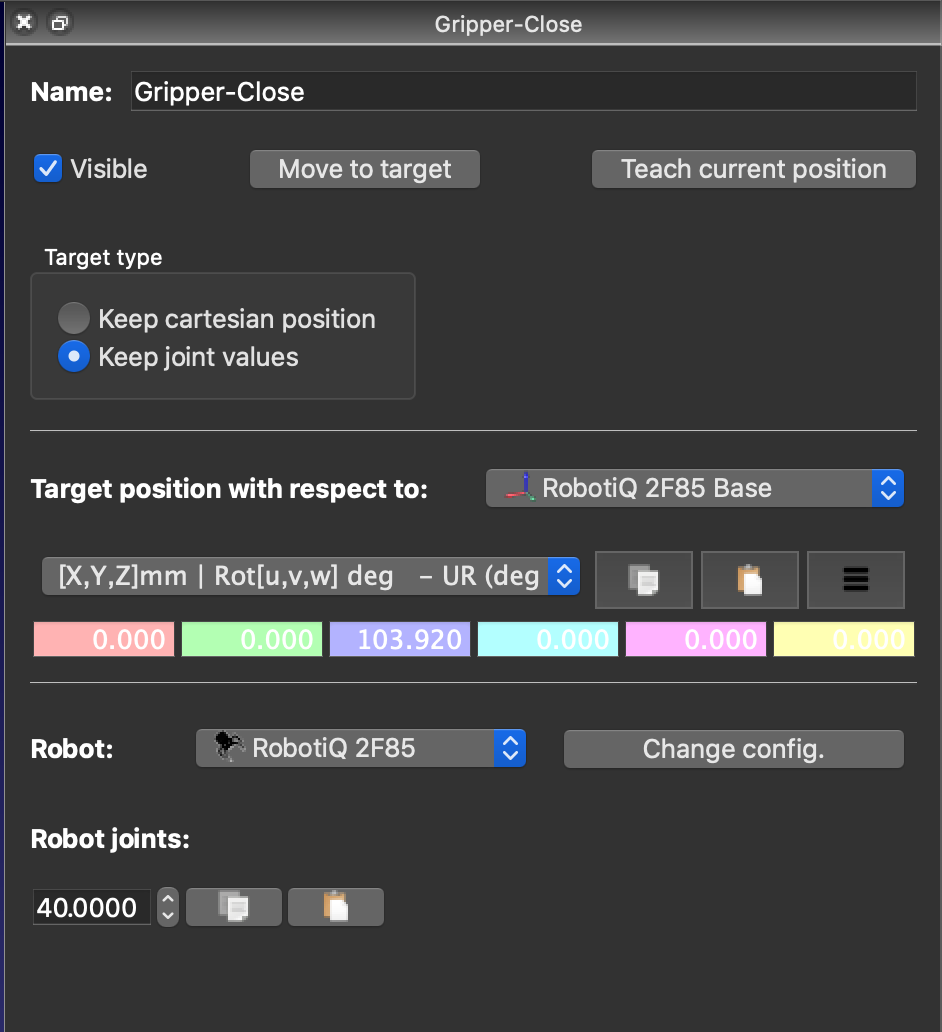Open the pose options hamburger menu
942x1032 pixels.
click(x=855, y=579)
